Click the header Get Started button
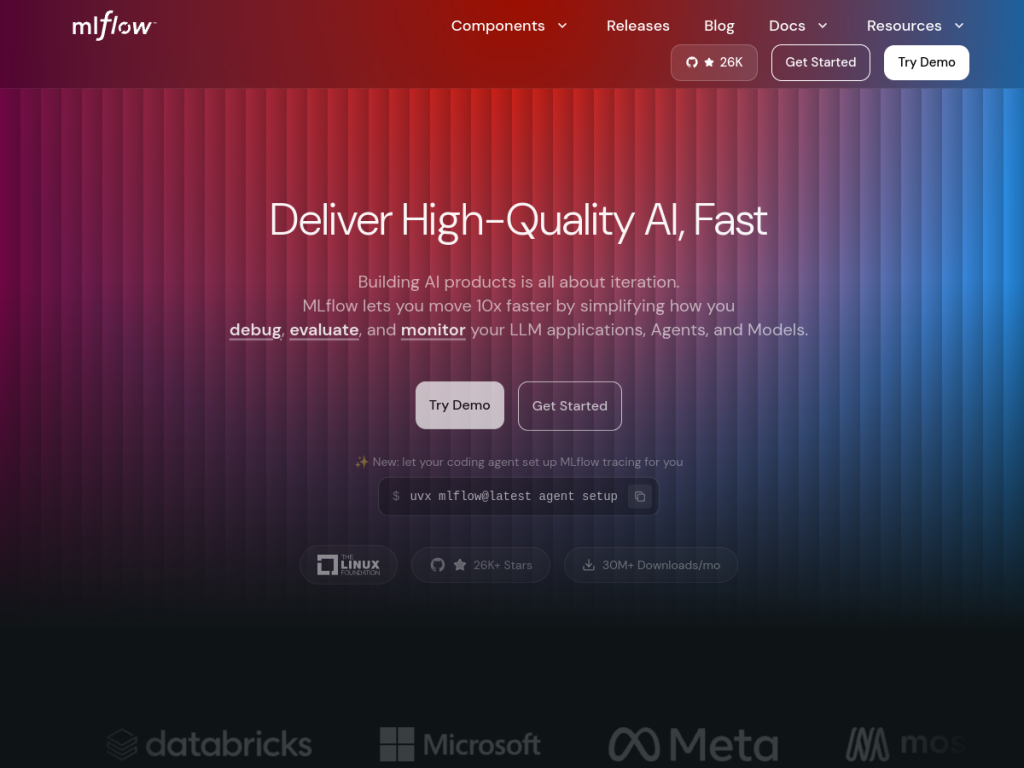1024x768 pixels. [x=820, y=63]
